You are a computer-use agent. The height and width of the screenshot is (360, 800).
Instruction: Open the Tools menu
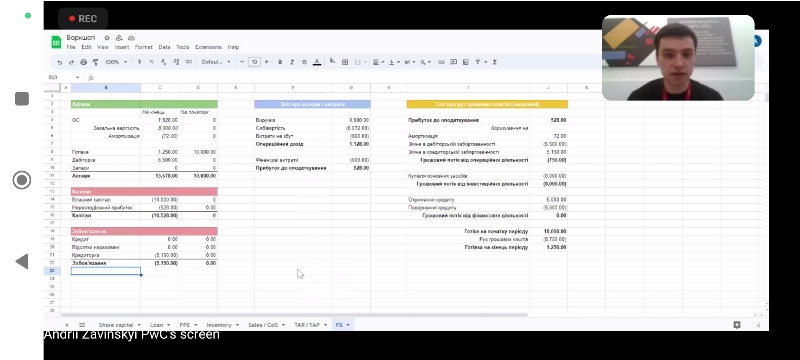(x=183, y=47)
